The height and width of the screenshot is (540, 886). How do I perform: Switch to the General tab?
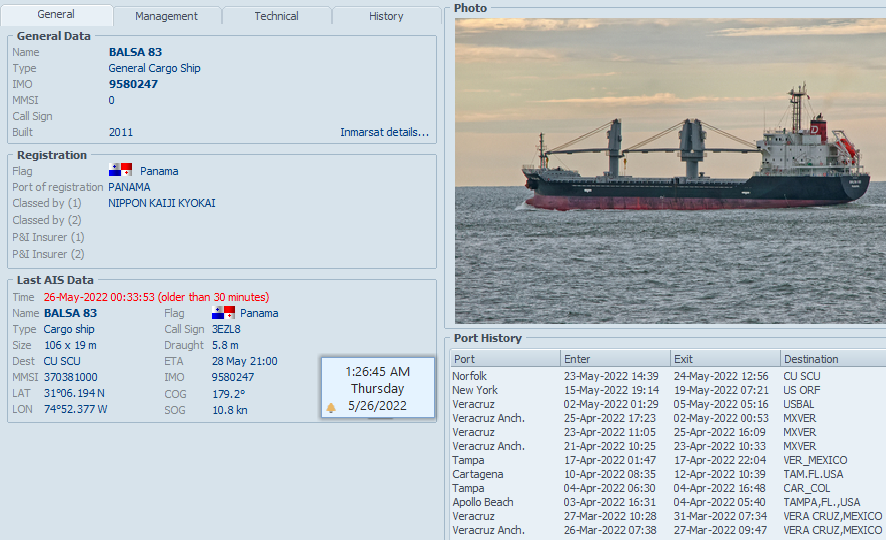click(x=56, y=15)
